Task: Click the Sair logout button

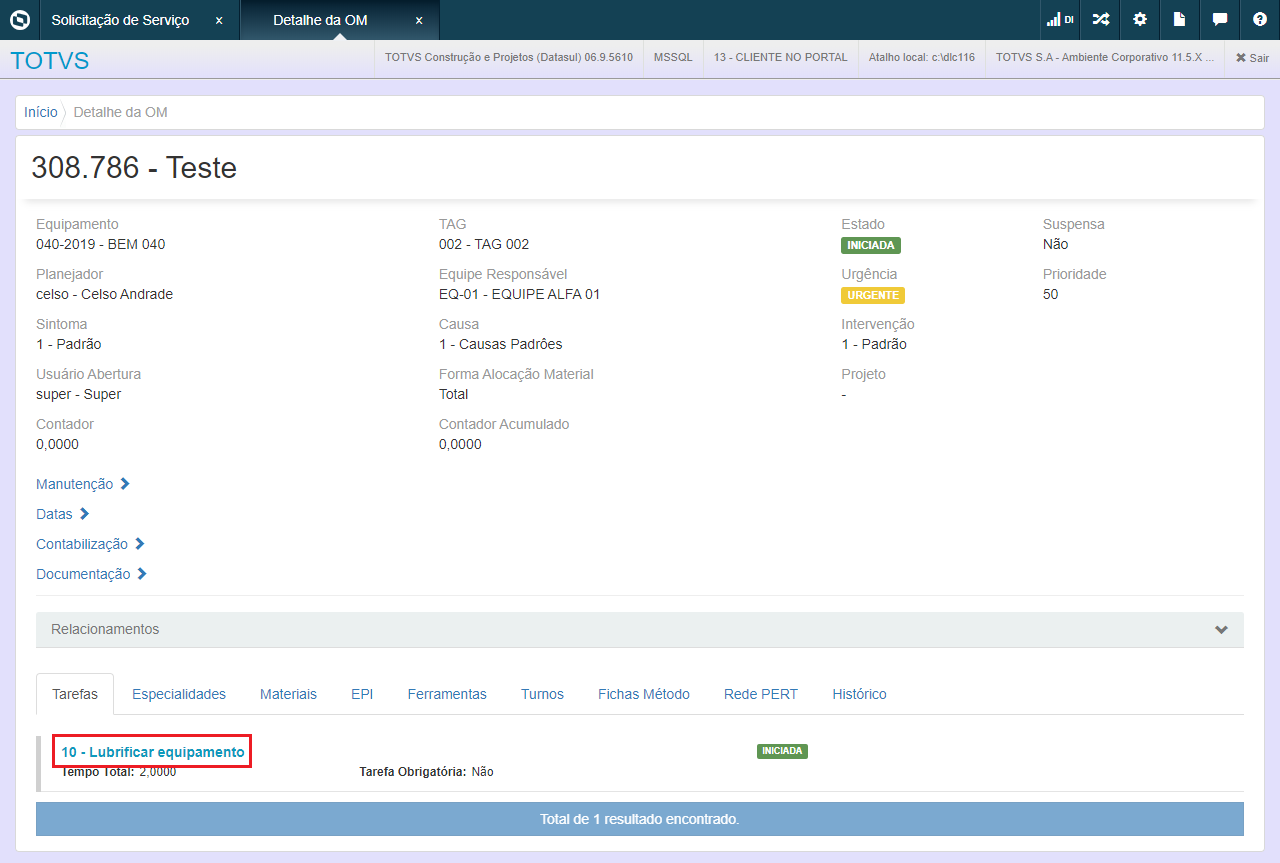Action: click(x=1252, y=58)
